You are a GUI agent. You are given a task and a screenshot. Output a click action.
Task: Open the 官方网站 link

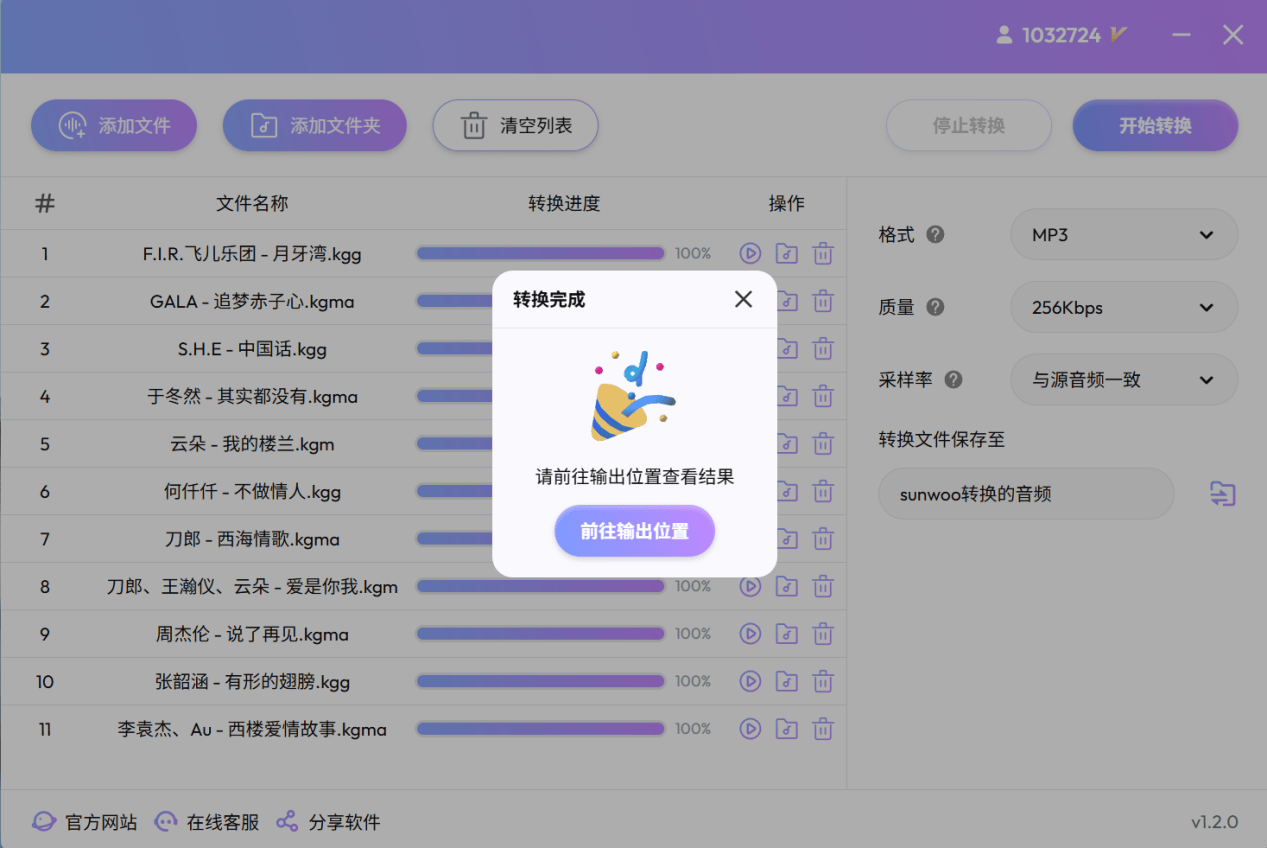(85, 822)
